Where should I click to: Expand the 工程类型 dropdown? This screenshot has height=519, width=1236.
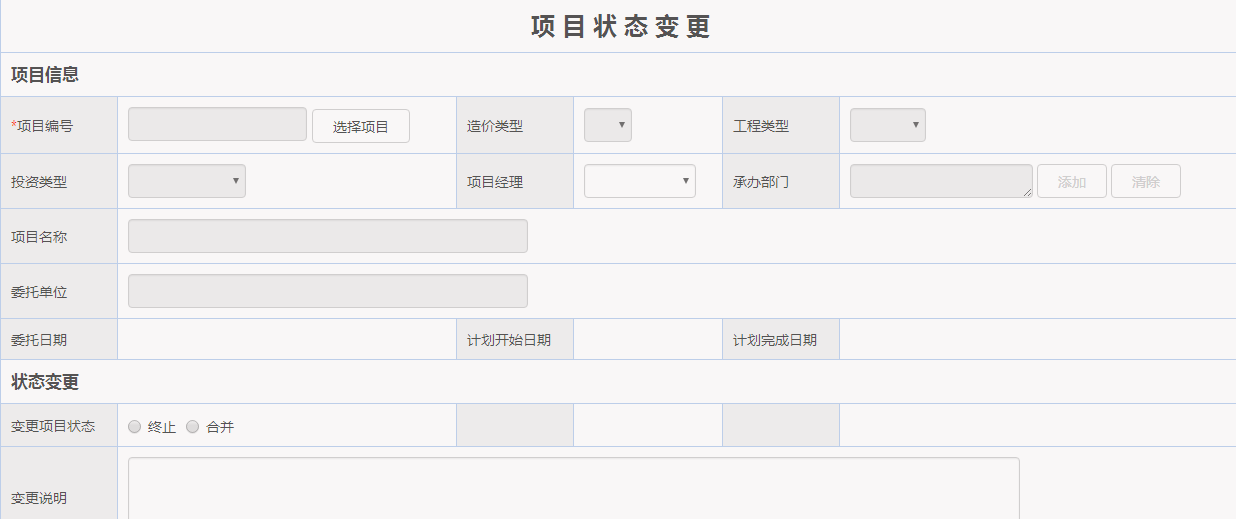[x=887, y=125]
